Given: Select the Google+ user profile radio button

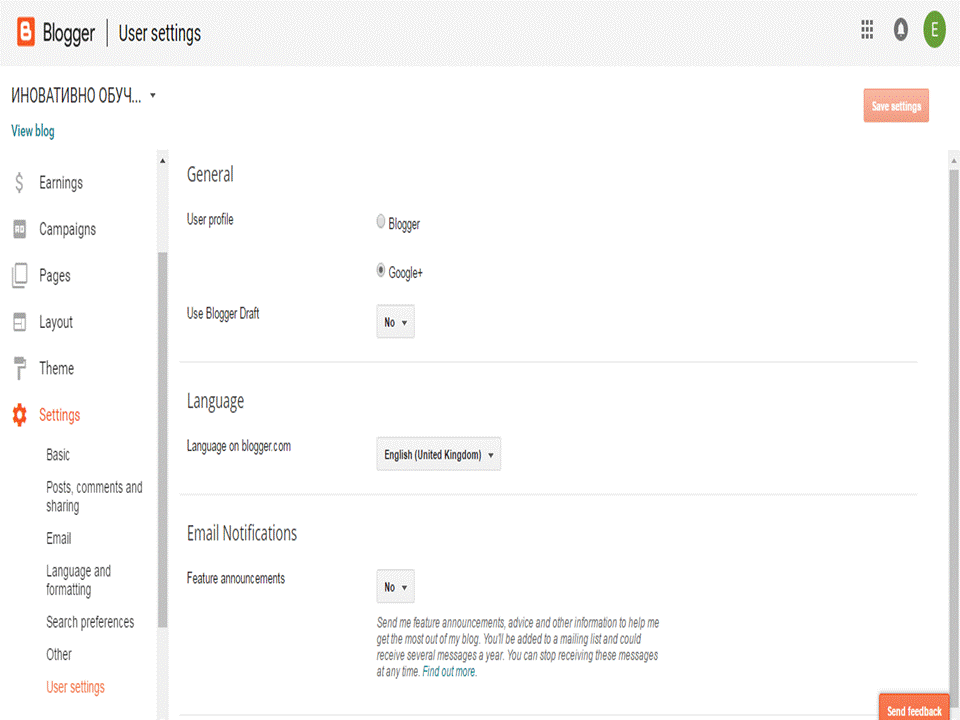Looking at the screenshot, I should pyautogui.click(x=381, y=269).
